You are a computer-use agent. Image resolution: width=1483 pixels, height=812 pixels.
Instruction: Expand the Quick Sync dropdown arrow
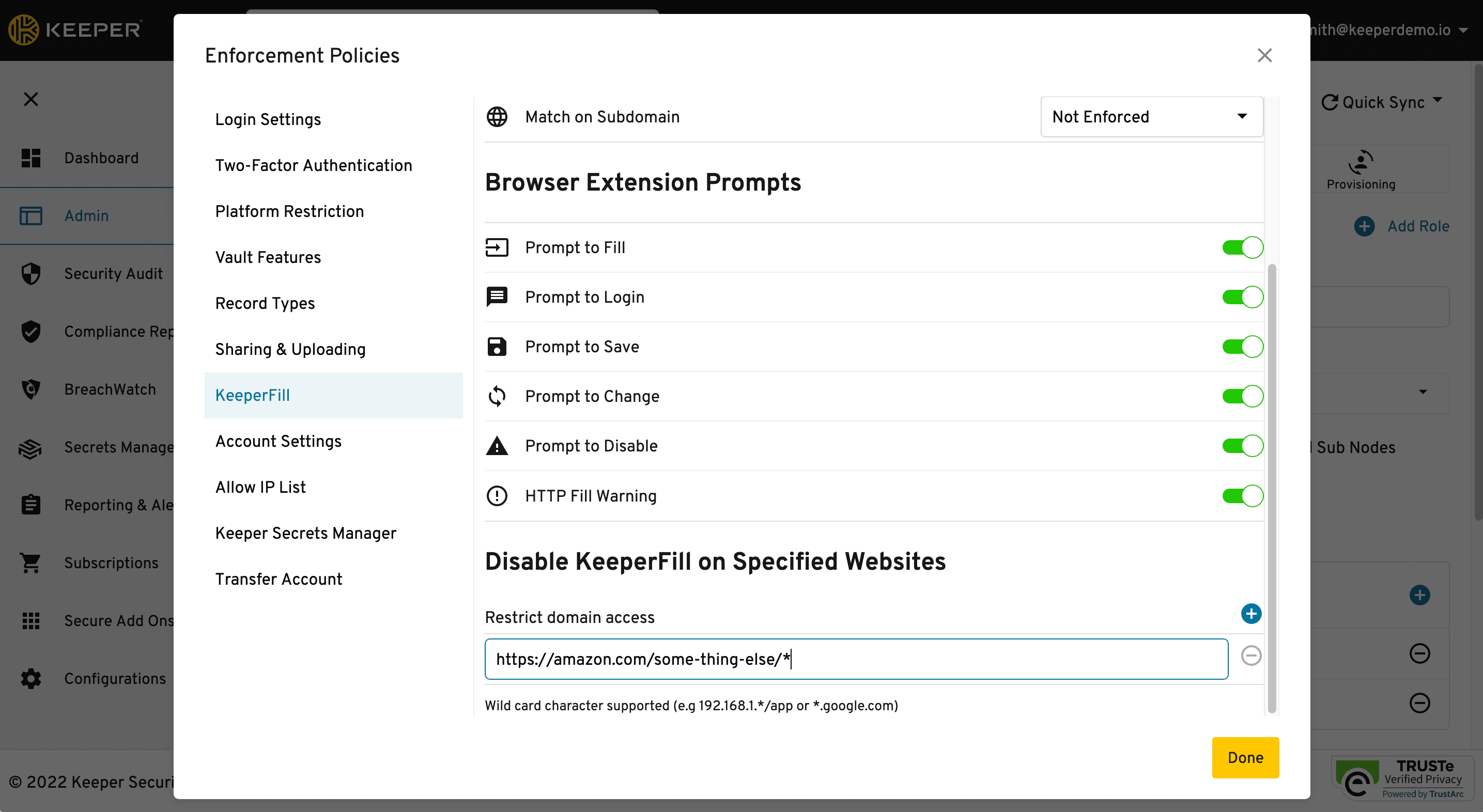click(1438, 100)
